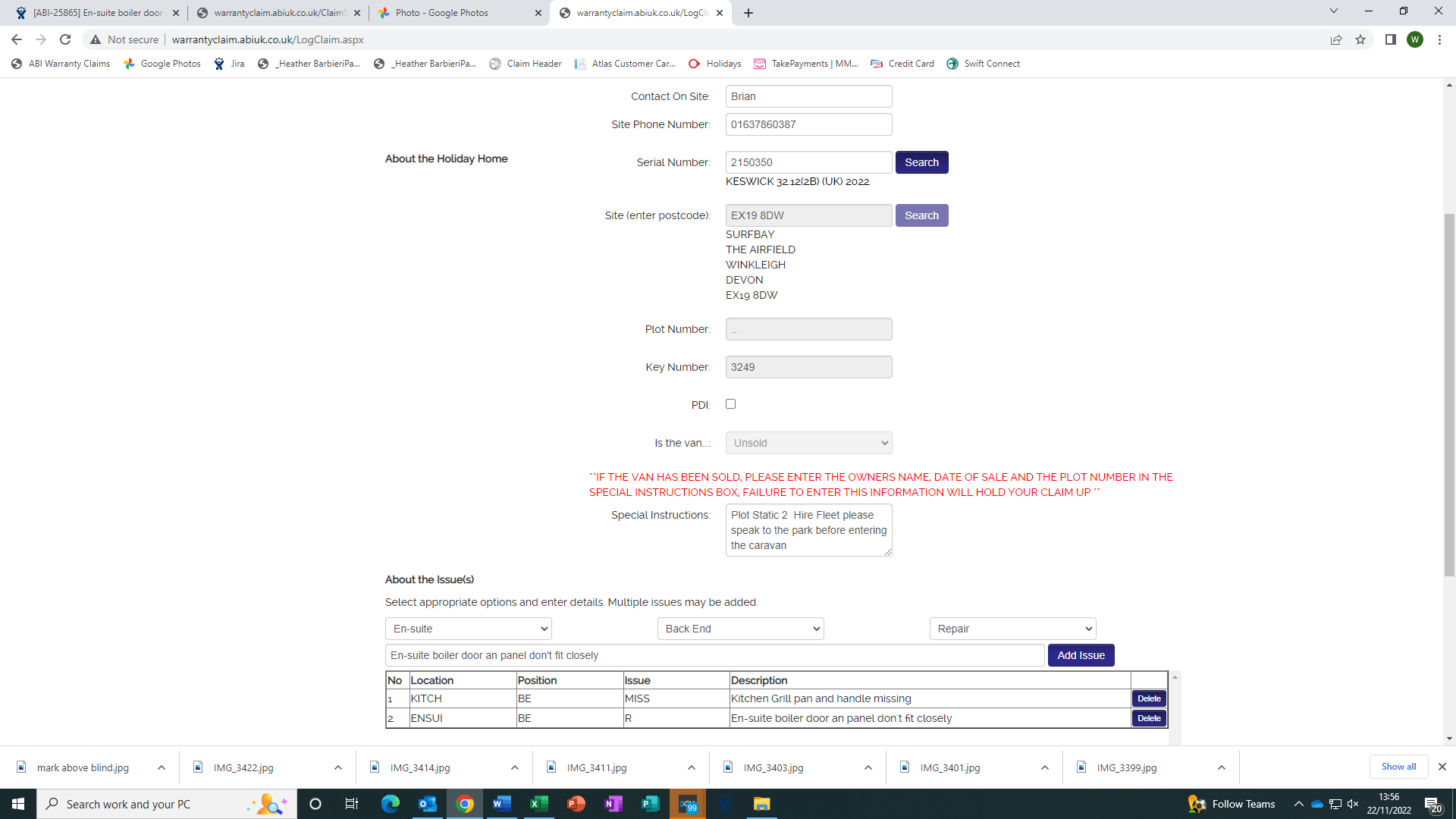Image resolution: width=1456 pixels, height=819 pixels.
Task: Click Search next to Serial Number
Action: [x=921, y=162]
